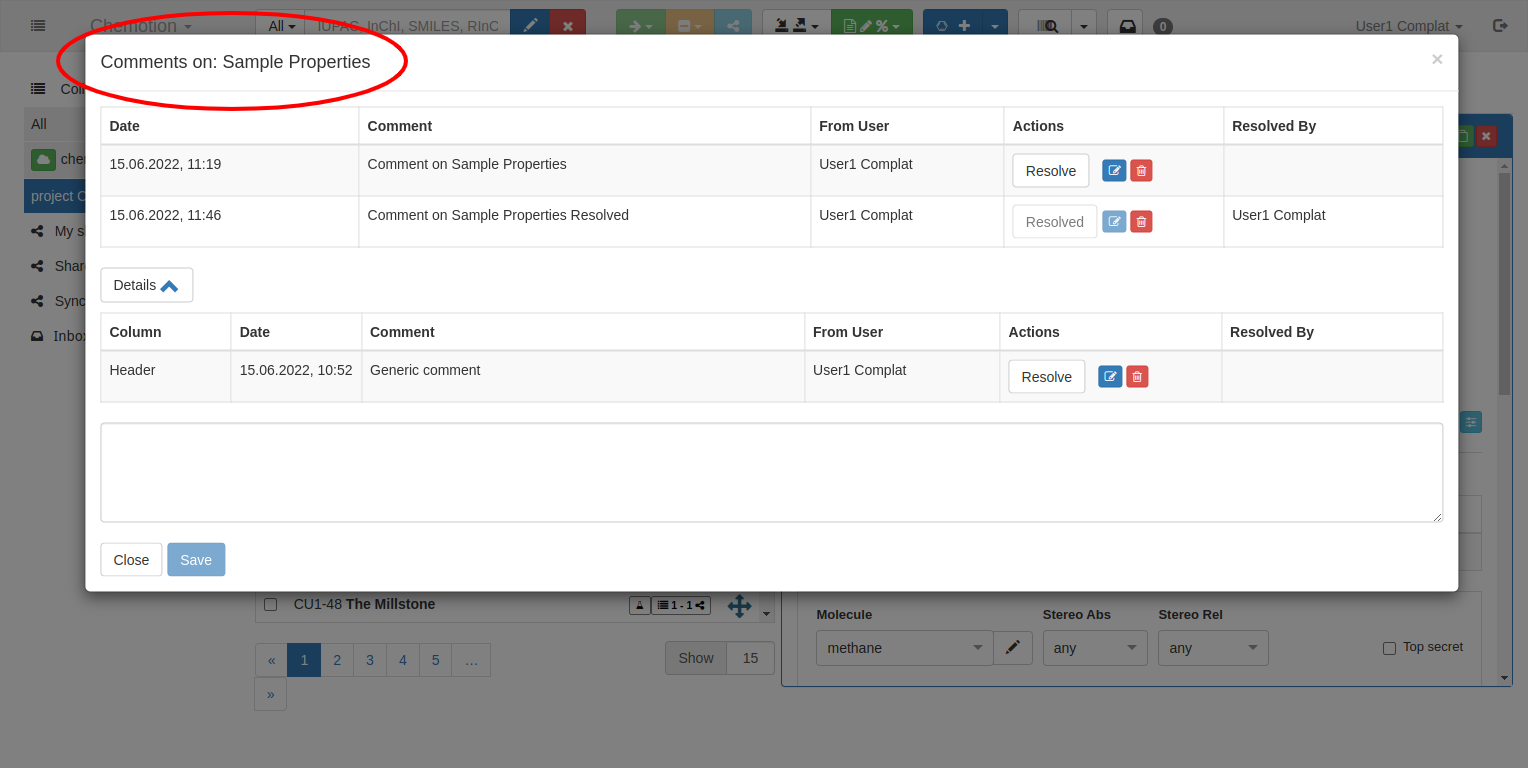Resolve the 'Generic comment' Header row
Viewport: 1528px width, 768px height.
[1047, 377]
